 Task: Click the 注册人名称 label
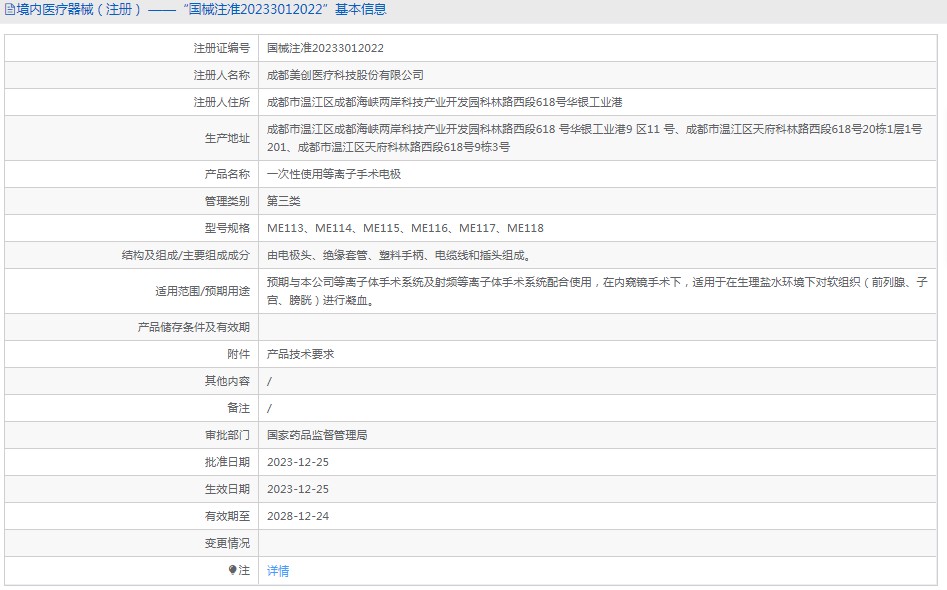click(x=221, y=75)
